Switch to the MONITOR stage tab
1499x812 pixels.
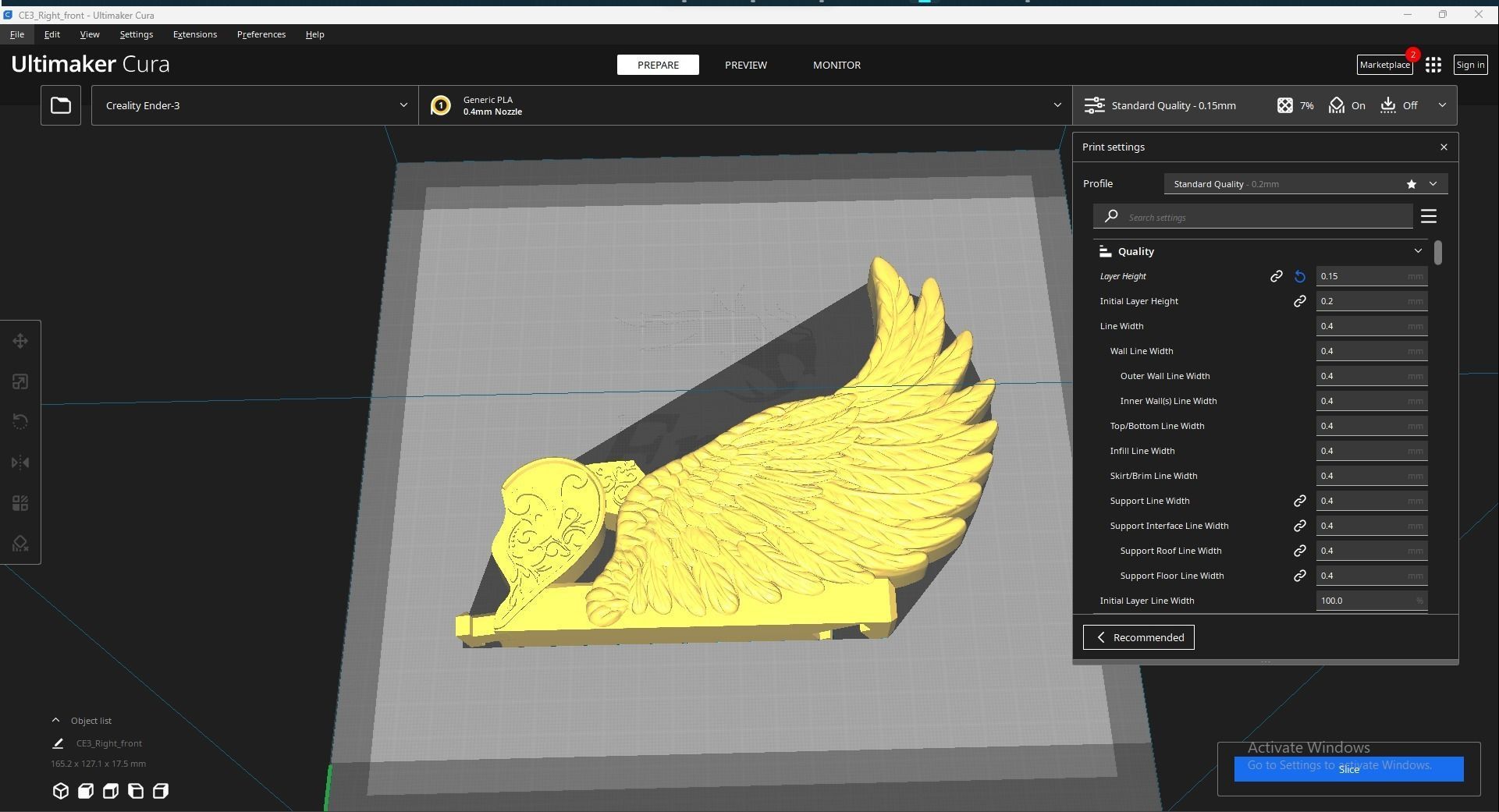click(837, 65)
